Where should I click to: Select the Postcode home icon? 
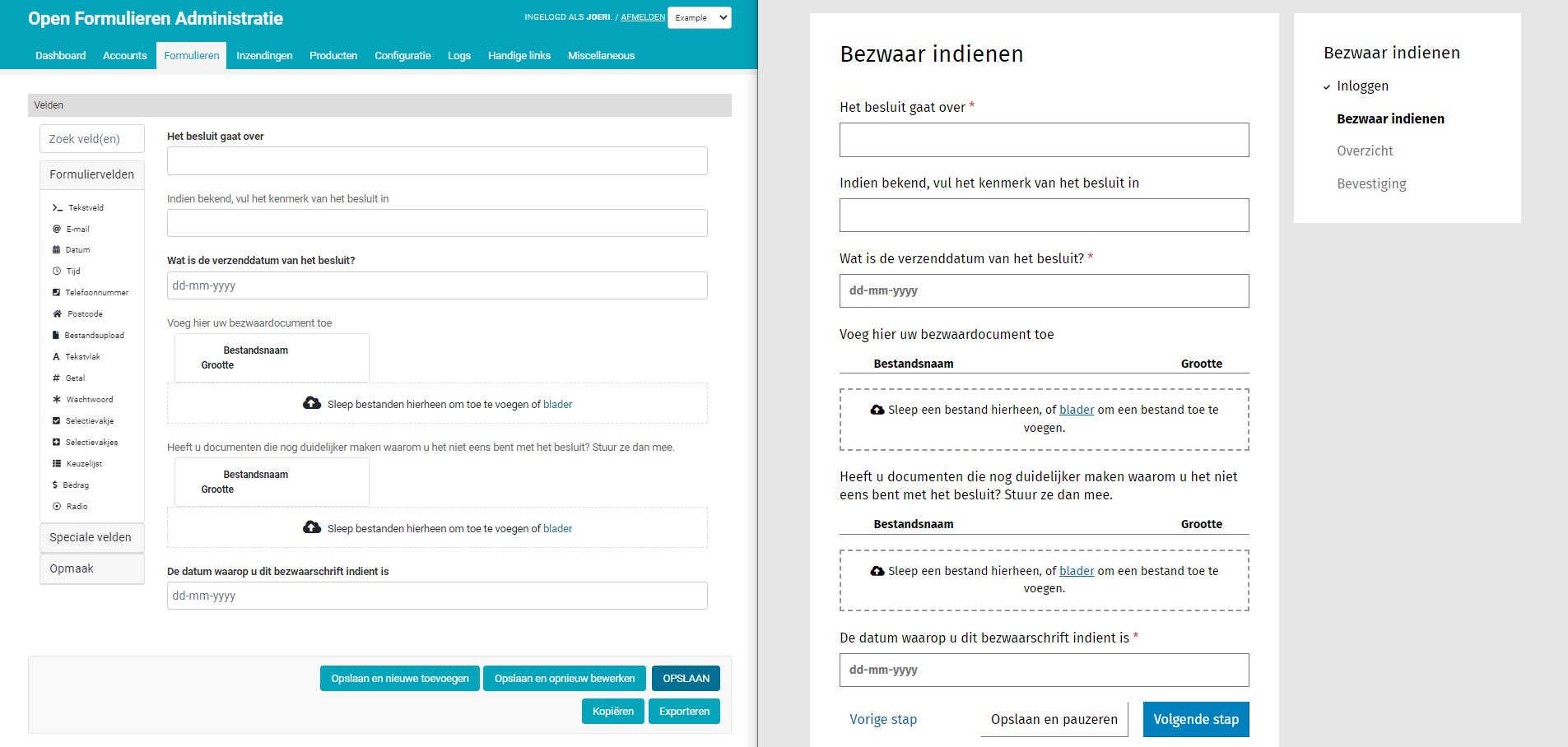click(58, 314)
